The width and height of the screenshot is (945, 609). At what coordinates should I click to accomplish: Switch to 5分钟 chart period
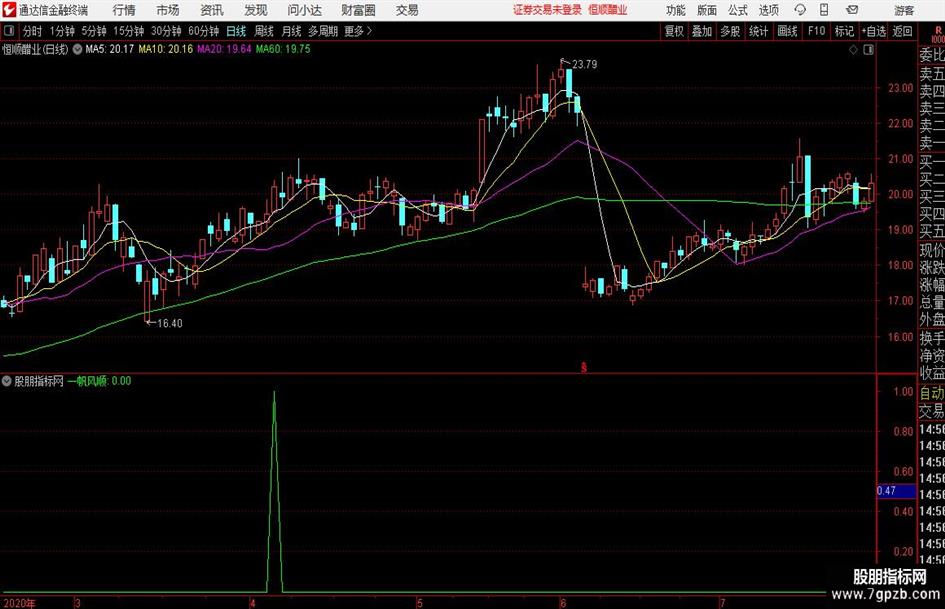(x=94, y=31)
